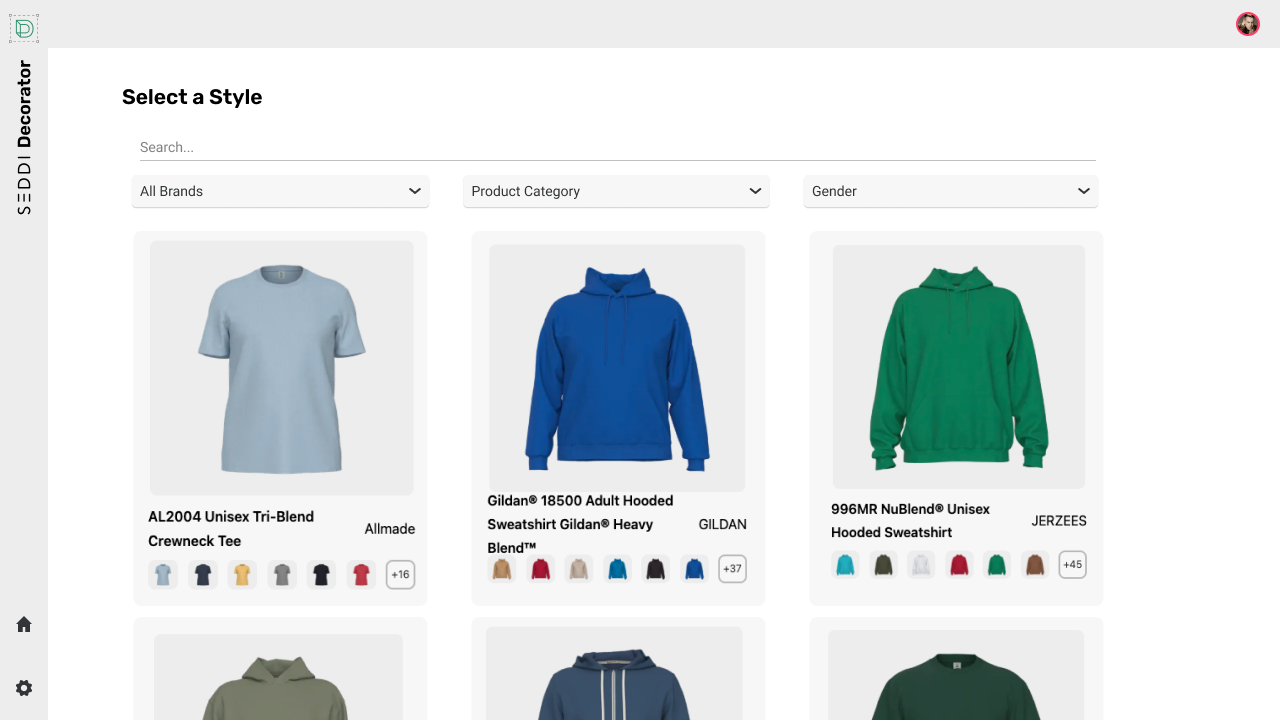Screen dimensions: 1280x720
Task: Pick black swatch for Gildan 18500
Action: pyautogui.click(x=656, y=569)
